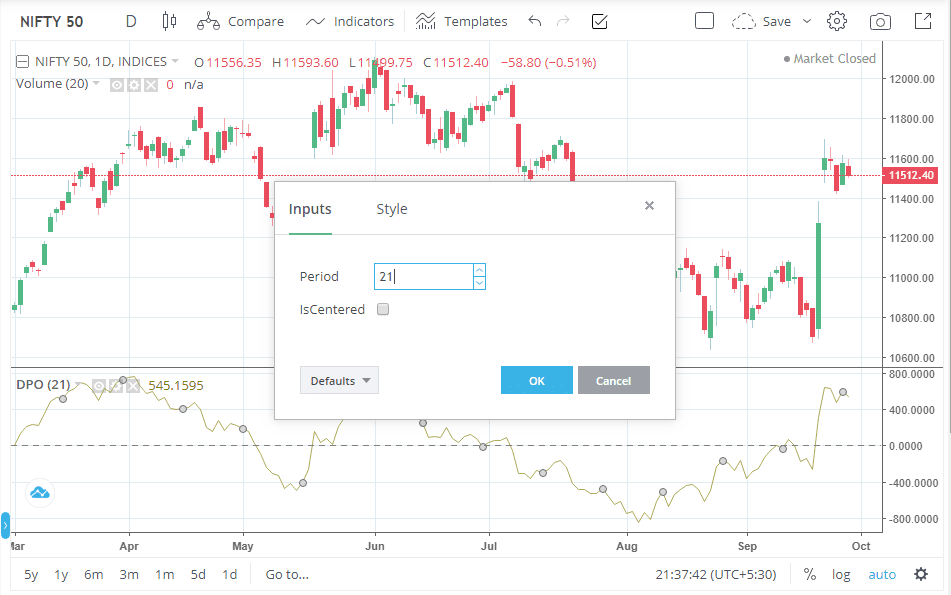The height and width of the screenshot is (595, 951).
Task: Select the 1m time range
Action: click(164, 574)
